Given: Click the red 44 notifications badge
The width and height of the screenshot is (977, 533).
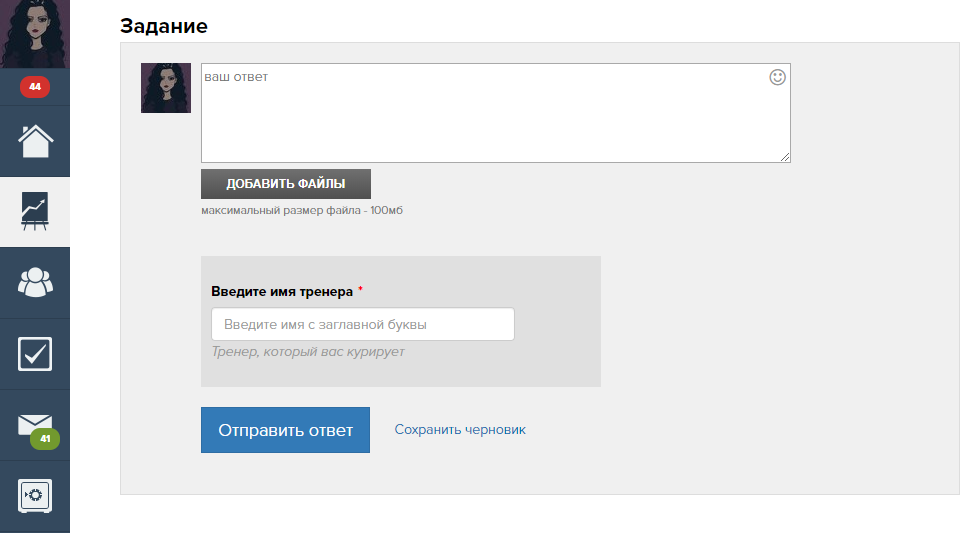Looking at the screenshot, I should [x=35, y=88].
